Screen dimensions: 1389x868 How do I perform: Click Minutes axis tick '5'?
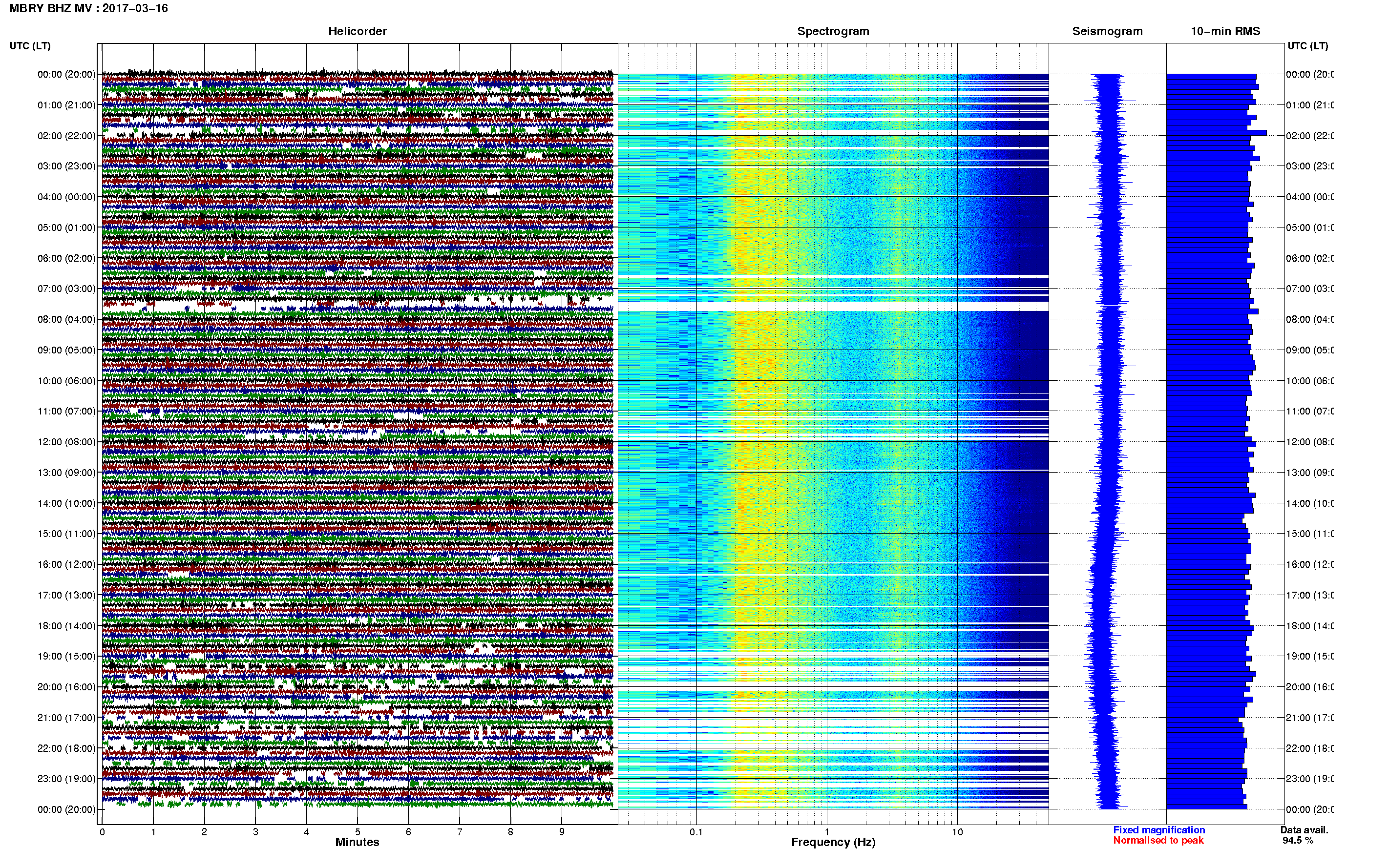pos(358,832)
